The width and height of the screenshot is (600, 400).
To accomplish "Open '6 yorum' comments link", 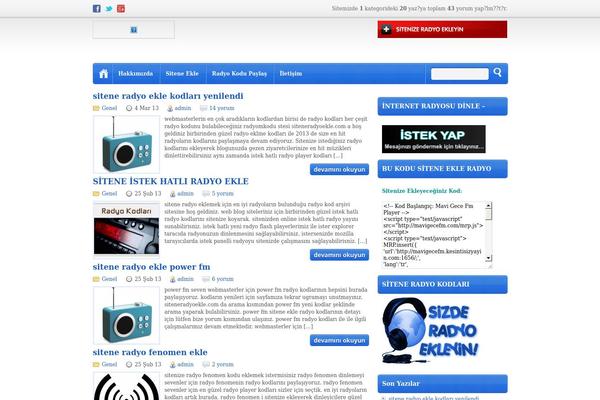I will click(x=223, y=279).
